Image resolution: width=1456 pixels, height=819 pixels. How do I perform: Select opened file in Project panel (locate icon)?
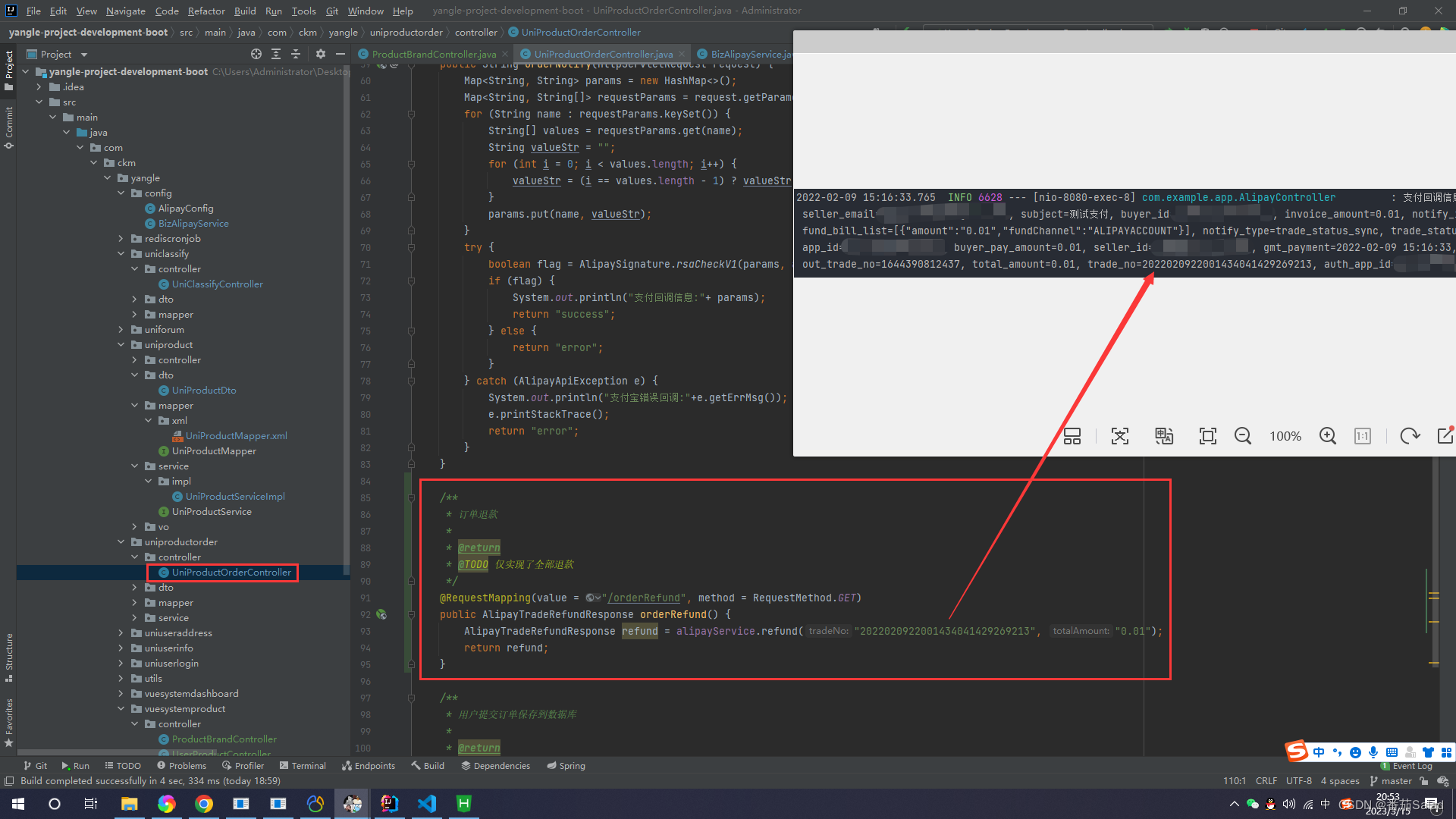[256, 54]
